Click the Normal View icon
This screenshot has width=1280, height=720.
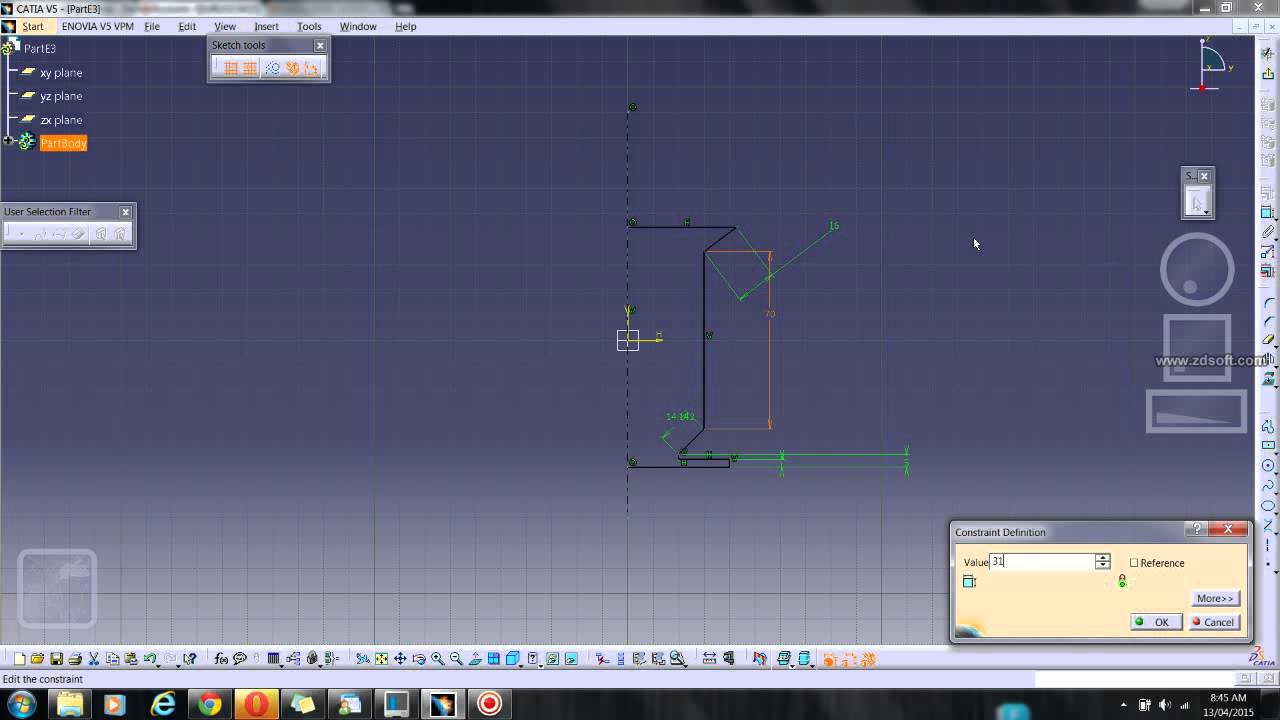(475, 659)
